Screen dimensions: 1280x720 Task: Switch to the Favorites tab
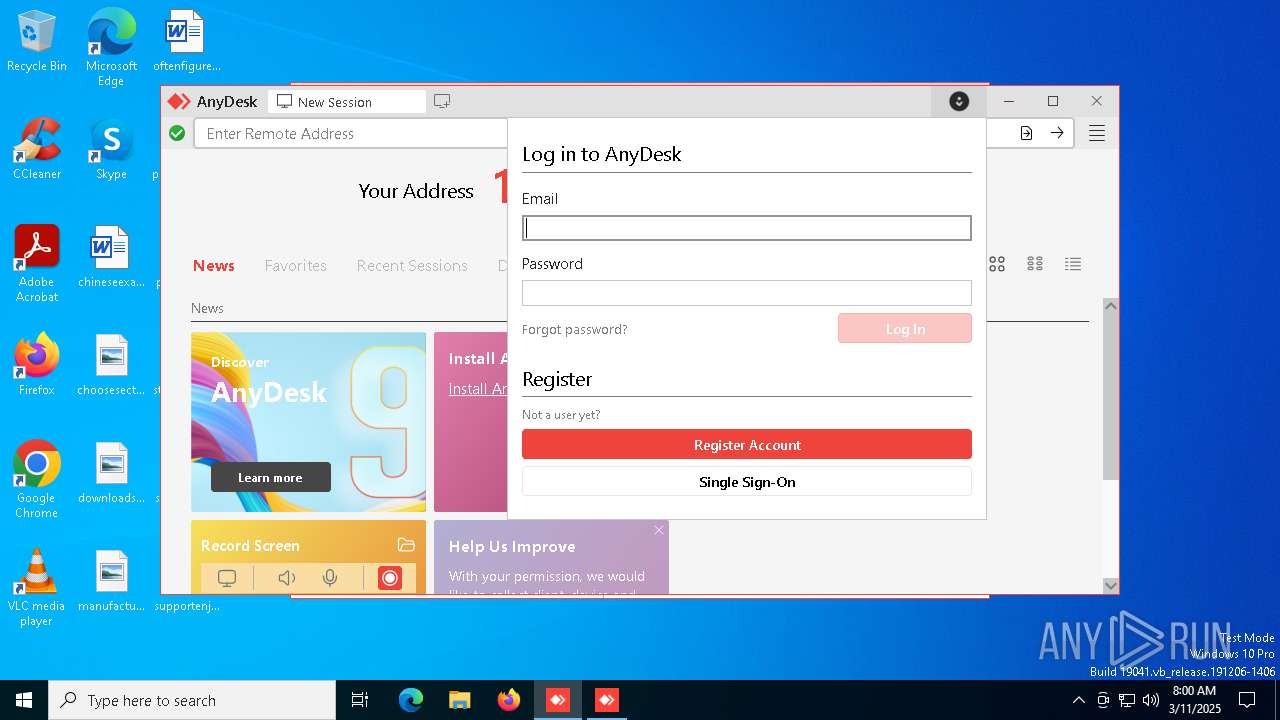tap(295, 265)
